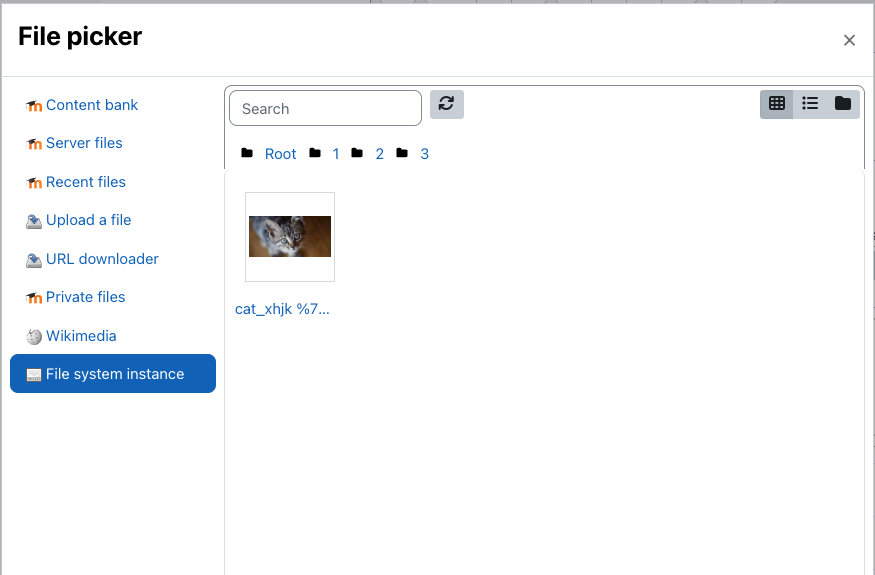Click the Upload a file icon
The image size is (875, 575).
point(34,222)
